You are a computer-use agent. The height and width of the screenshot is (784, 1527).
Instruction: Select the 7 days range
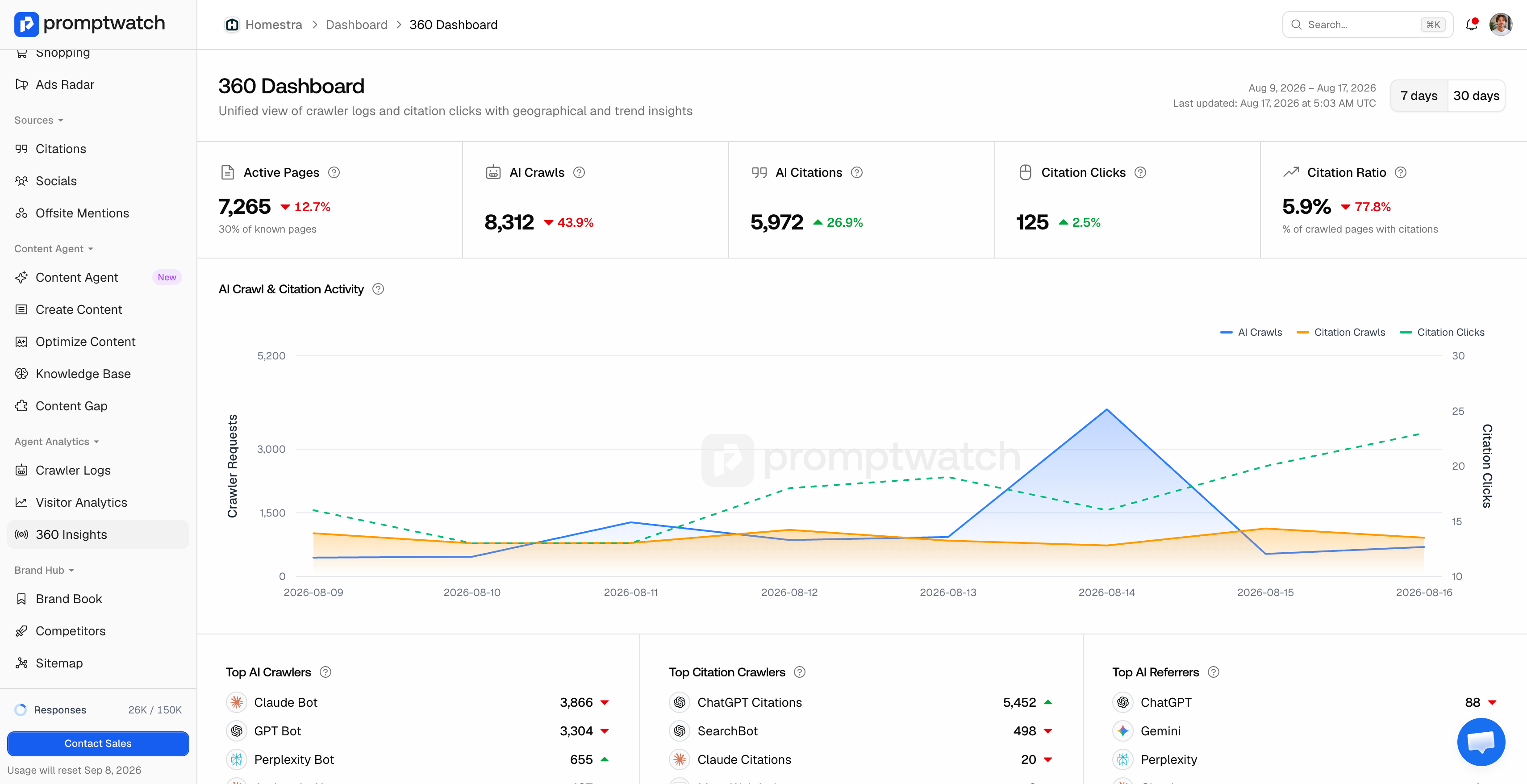pos(1419,96)
